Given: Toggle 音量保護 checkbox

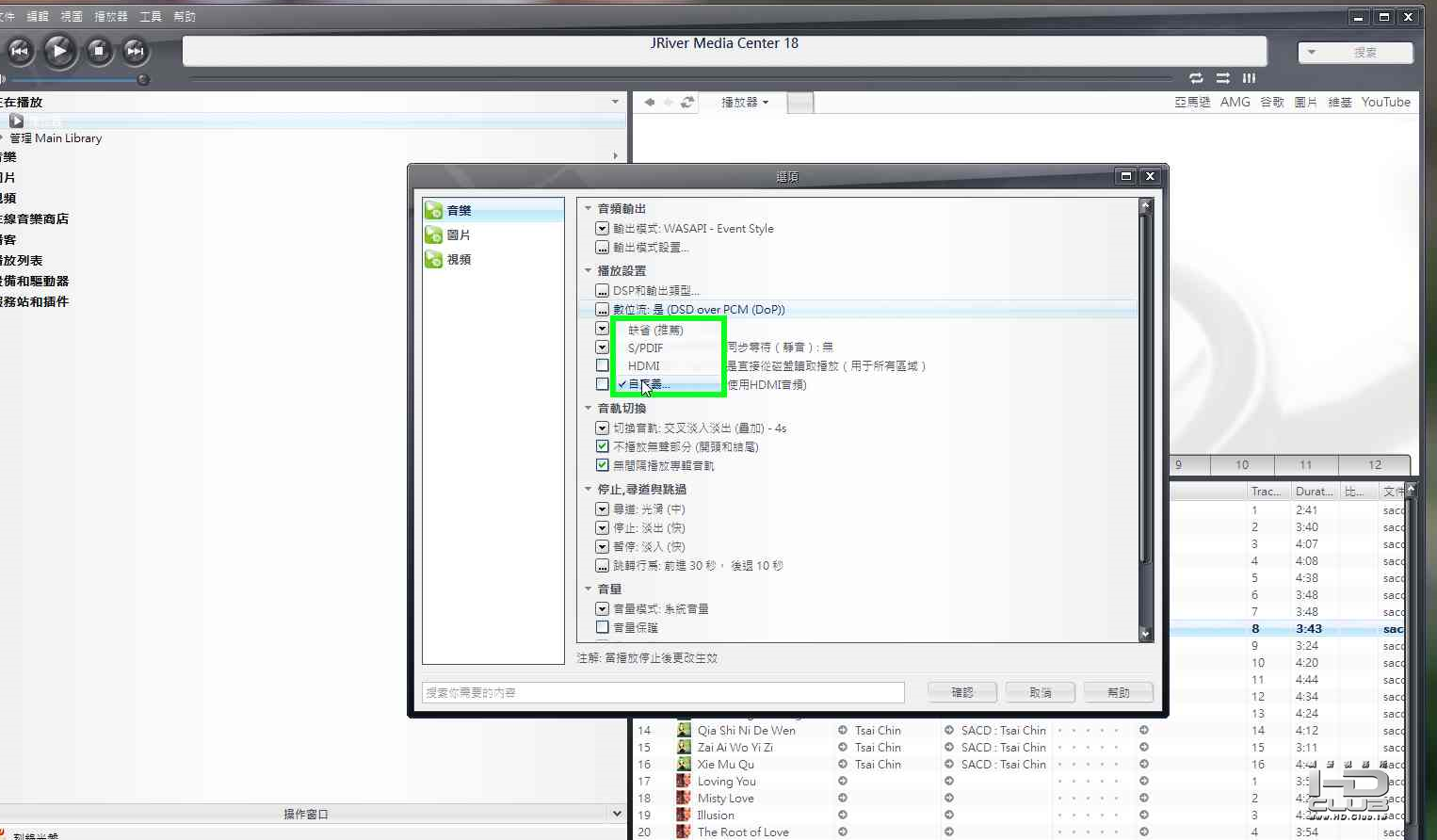Looking at the screenshot, I should (602, 627).
